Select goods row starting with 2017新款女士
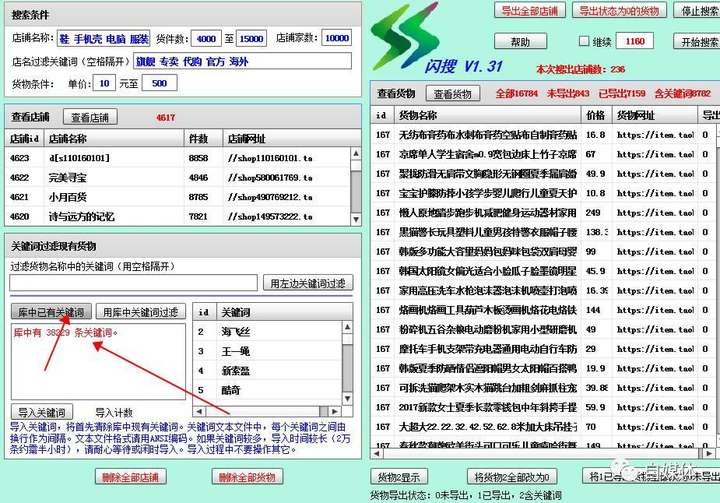 coord(543,407)
